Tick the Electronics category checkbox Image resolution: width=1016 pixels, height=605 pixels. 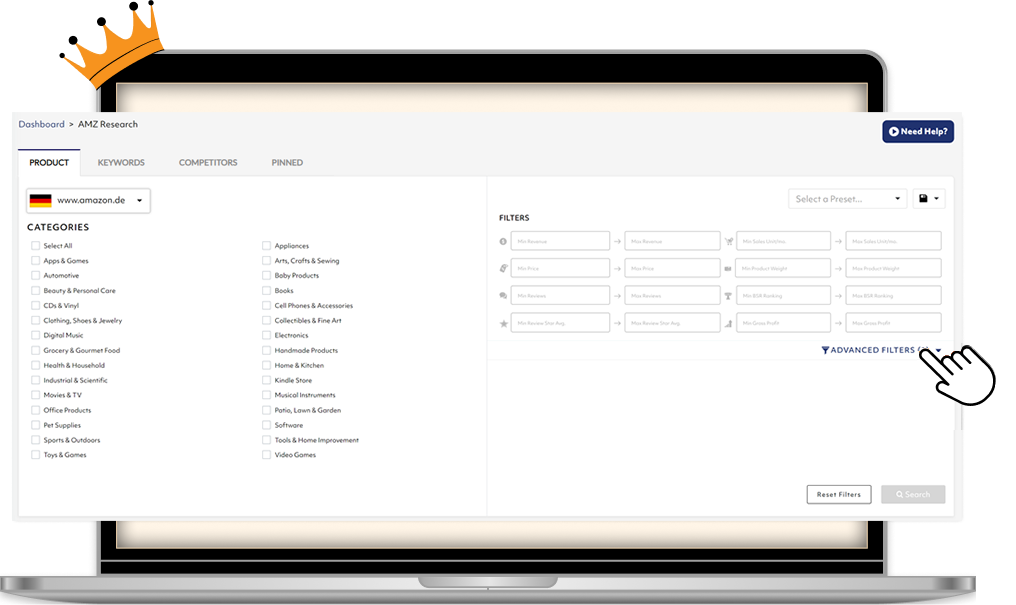267,336
